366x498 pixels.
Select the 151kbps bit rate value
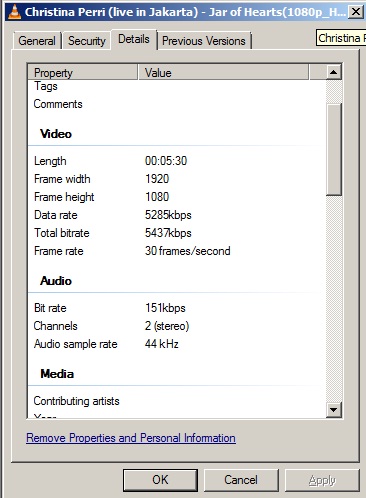[x=165, y=308]
